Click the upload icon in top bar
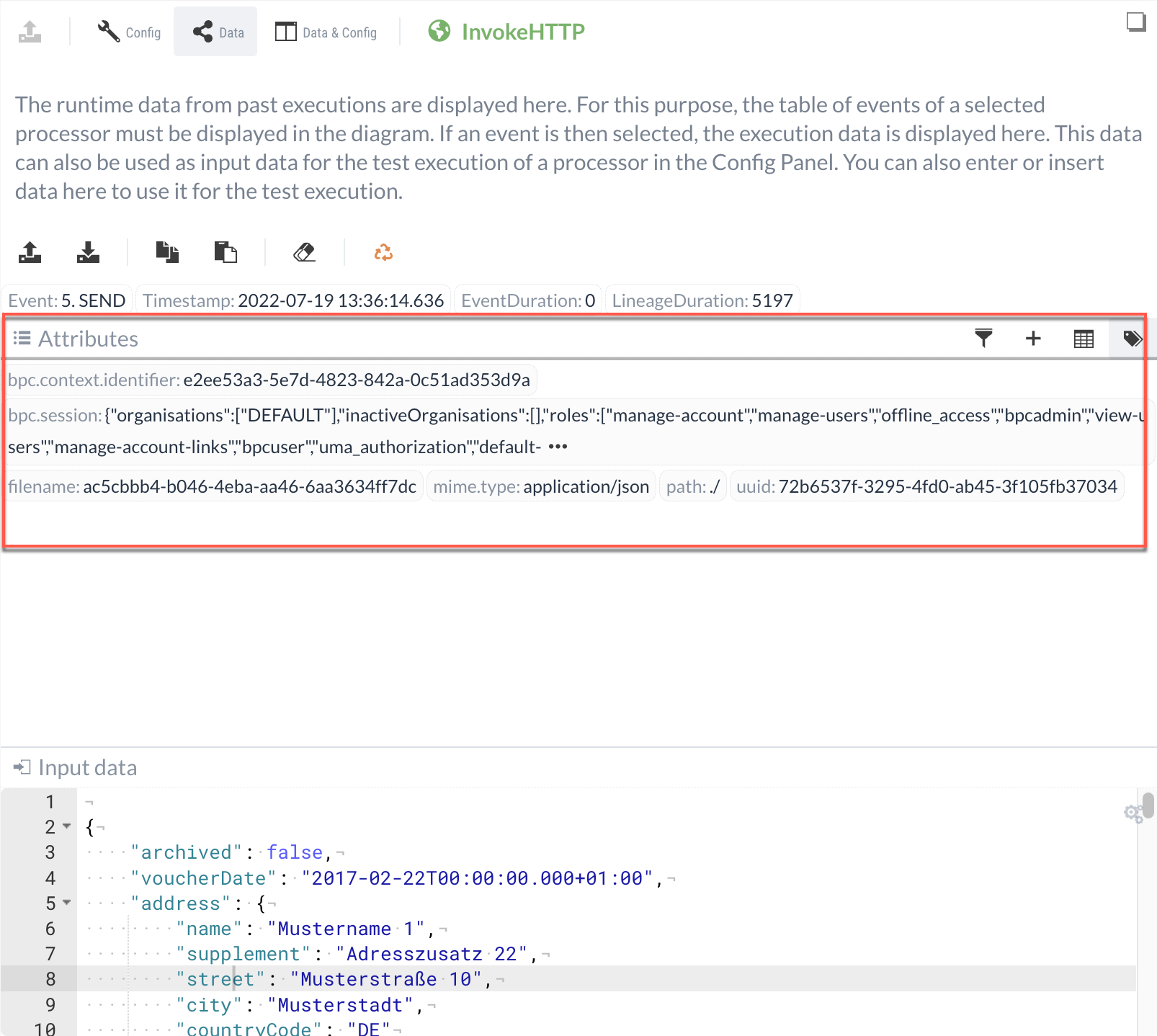 click(x=30, y=32)
